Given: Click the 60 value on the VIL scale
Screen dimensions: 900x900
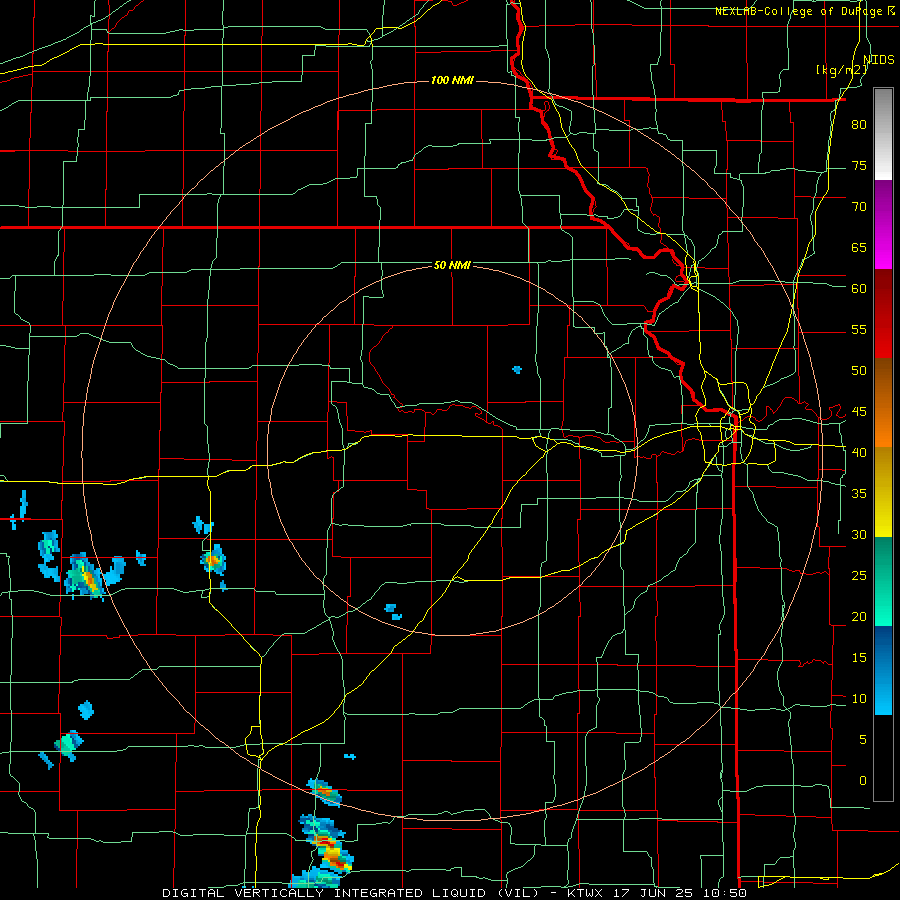Looking at the screenshot, I should coord(859,289).
